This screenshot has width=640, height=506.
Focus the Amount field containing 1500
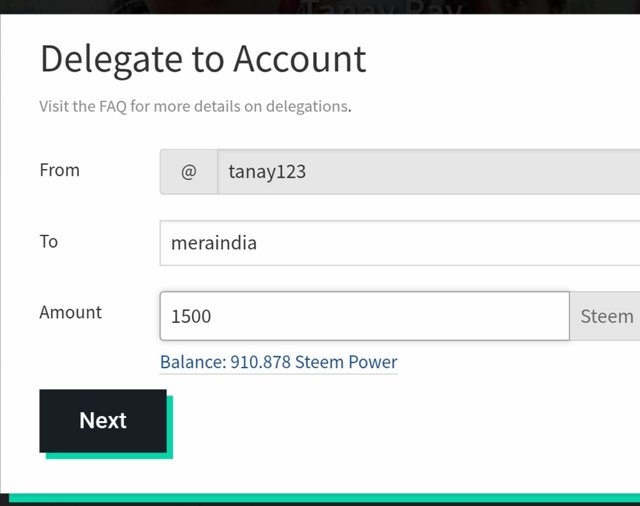[364, 316]
